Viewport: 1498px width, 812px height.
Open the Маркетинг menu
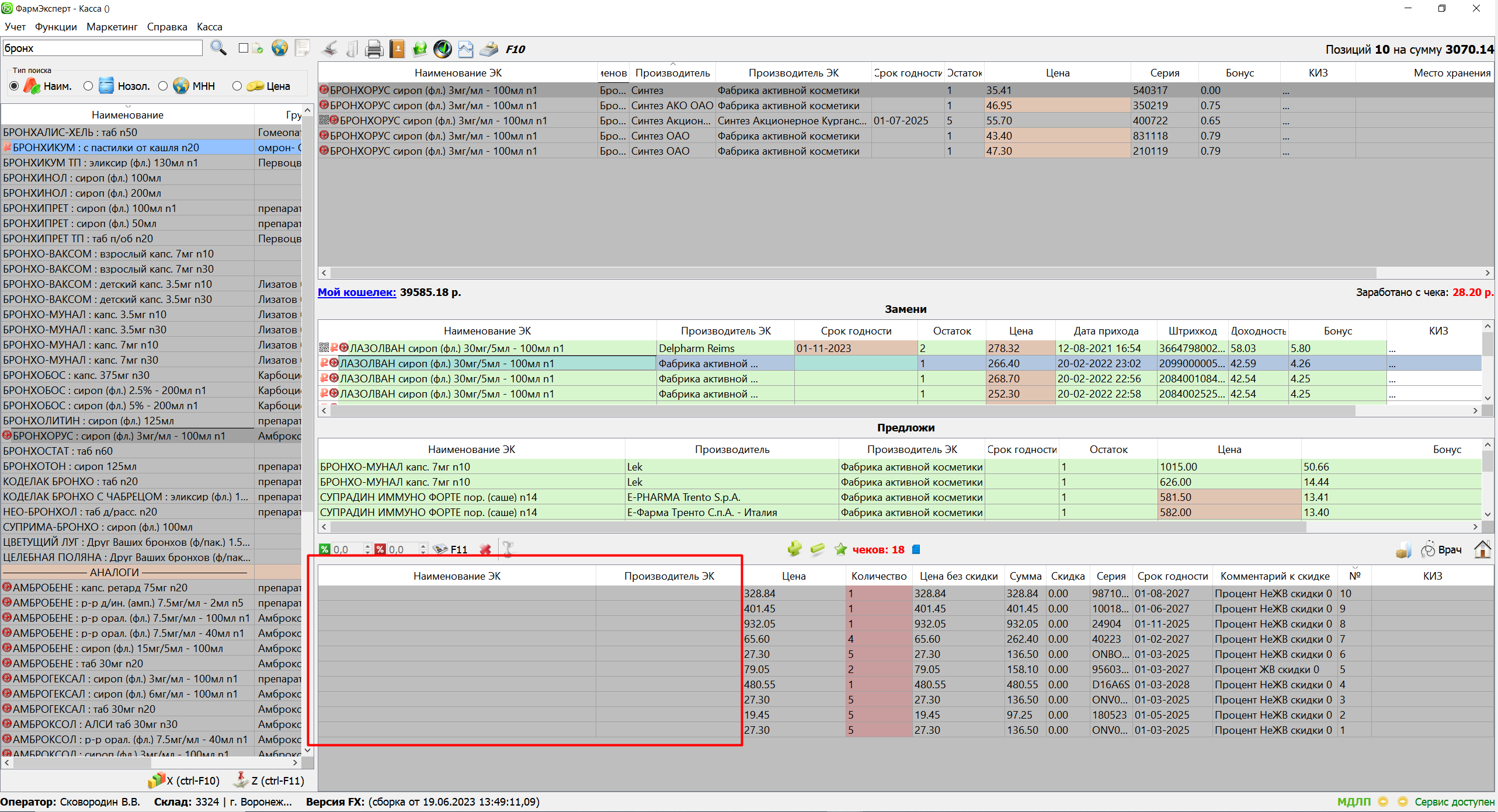[x=112, y=27]
